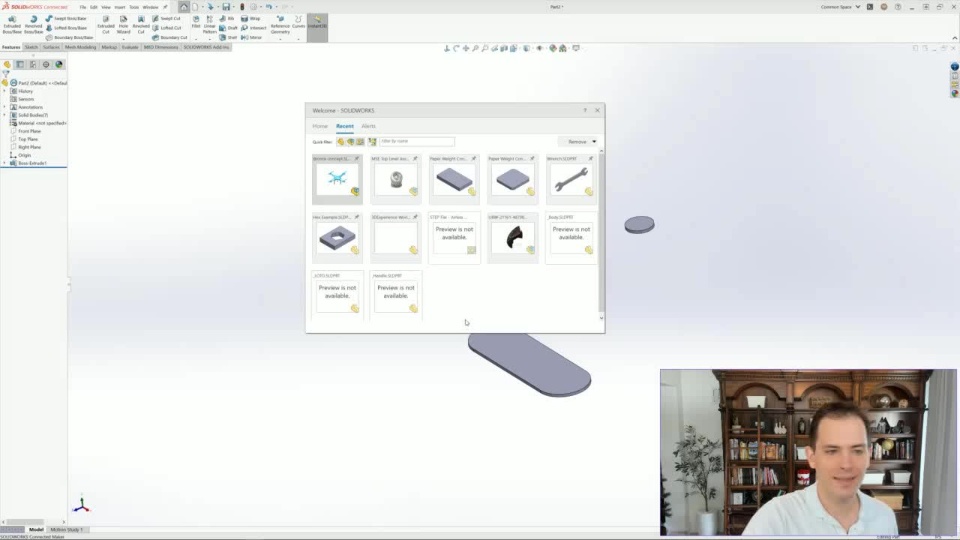Expand the History node in the tree
Image resolution: width=960 pixels, height=540 pixels.
coord(4,91)
